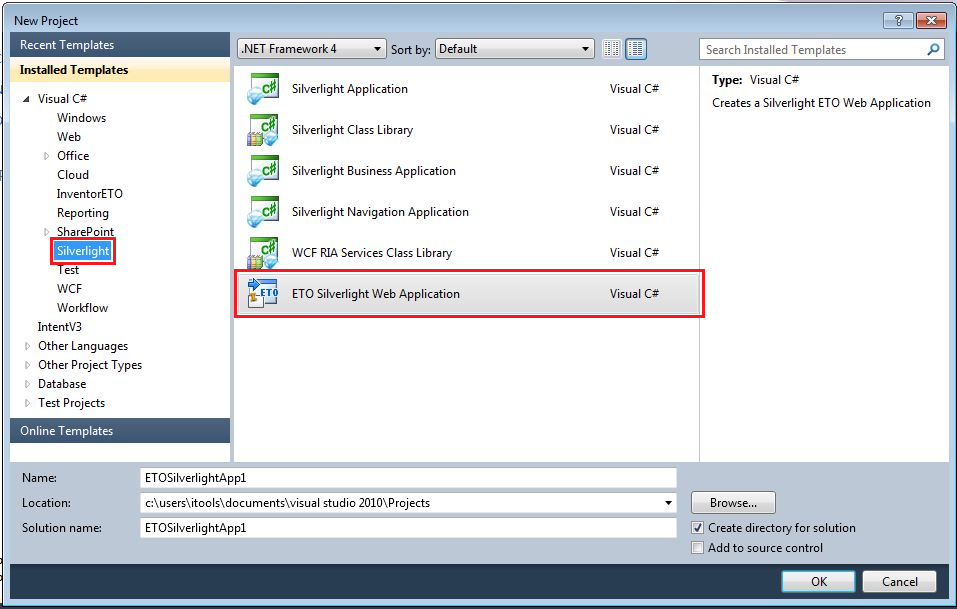The image size is (957, 609).
Task: Select the Windows category
Action: [x=81, y=118]
